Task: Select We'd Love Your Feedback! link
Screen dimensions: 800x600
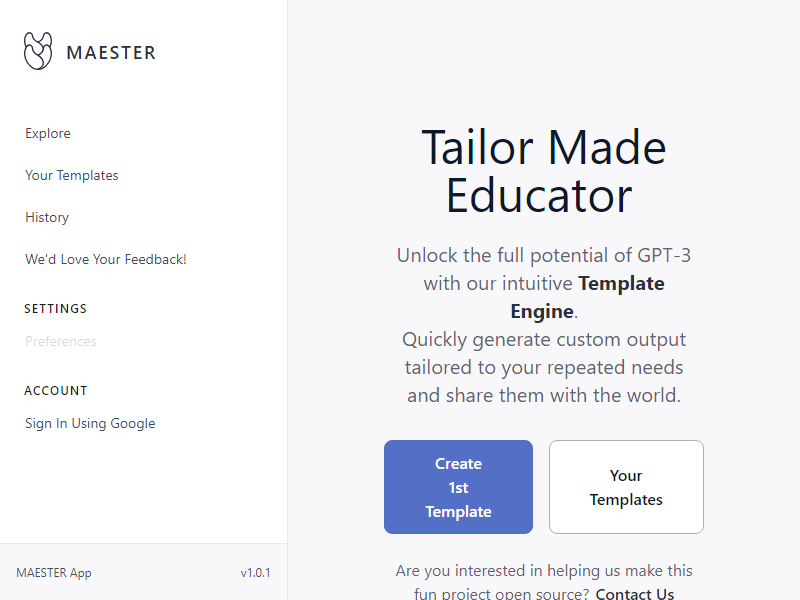Action: coord(106,260)
